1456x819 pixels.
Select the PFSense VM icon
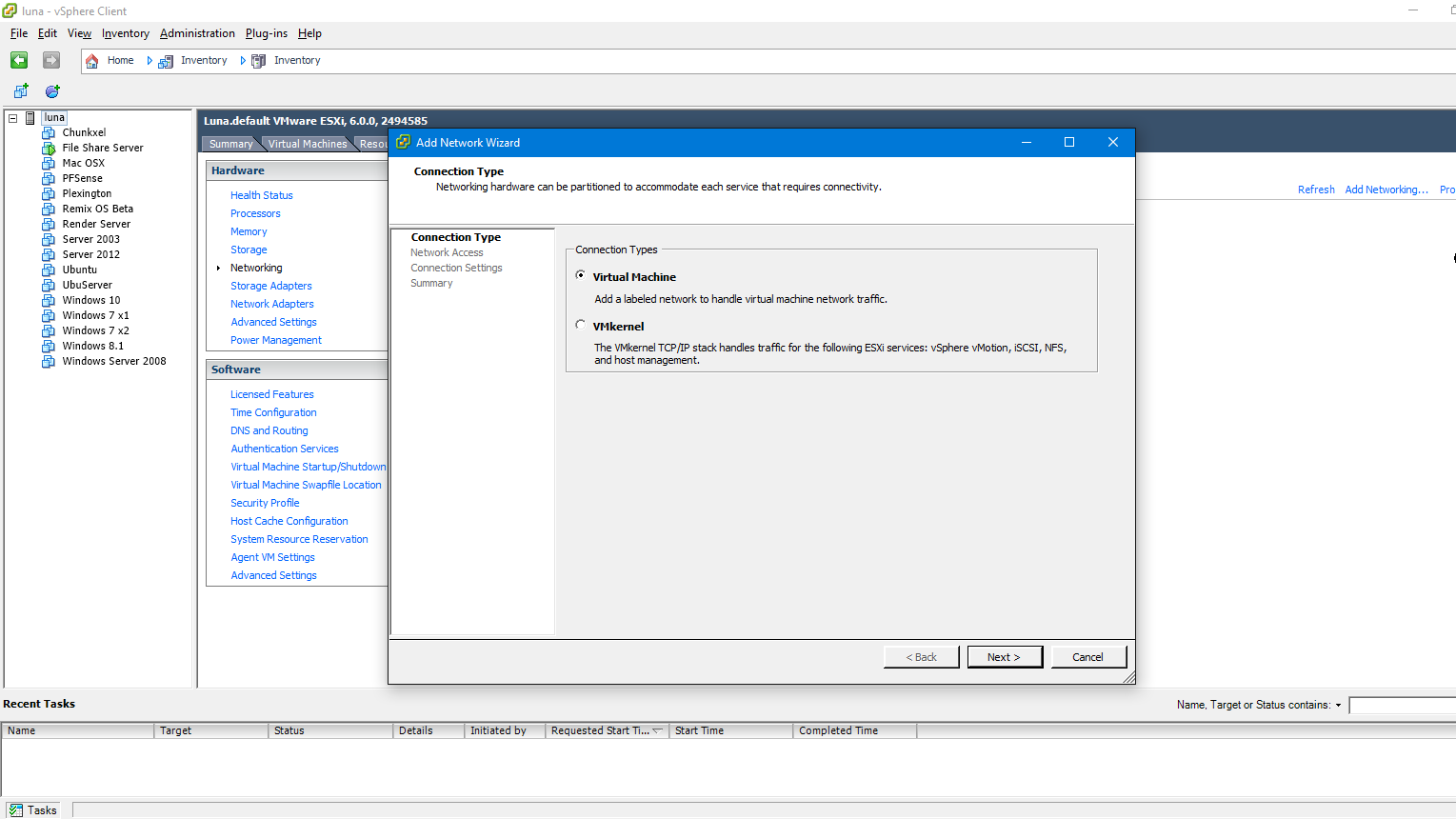[x=49, y=179]
